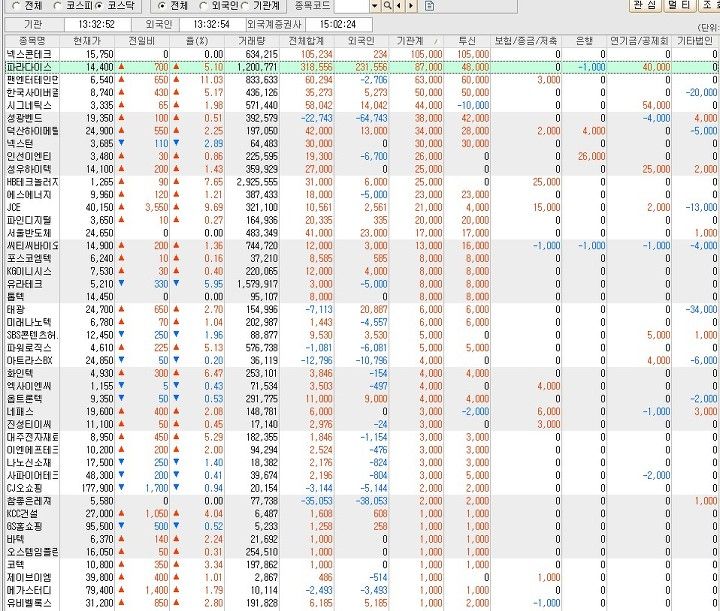The width and height of the screenshot is (720, 611).
Task: Click the 종목코드 input field
Action: click(x=352, y=6)
